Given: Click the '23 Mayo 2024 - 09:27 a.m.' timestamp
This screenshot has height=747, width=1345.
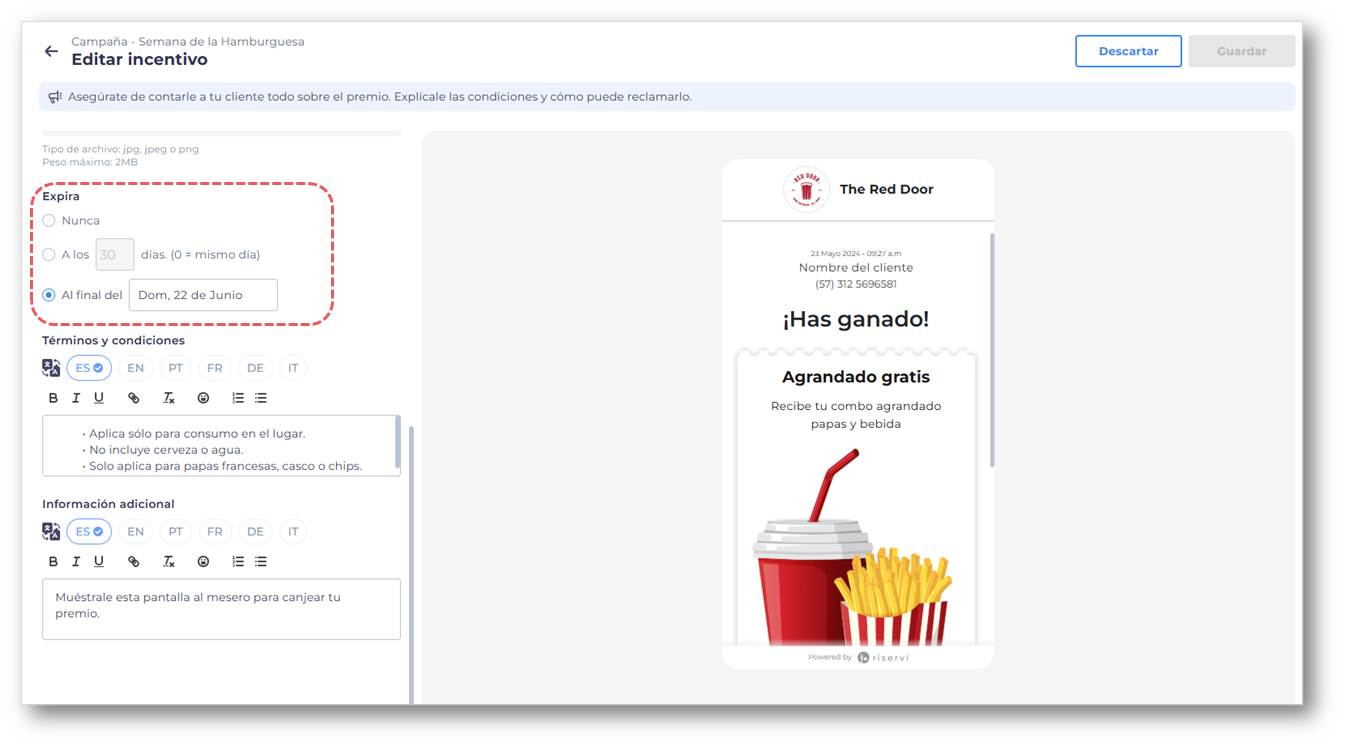Looking at the screenshot, I should click(x=856, y=254).
